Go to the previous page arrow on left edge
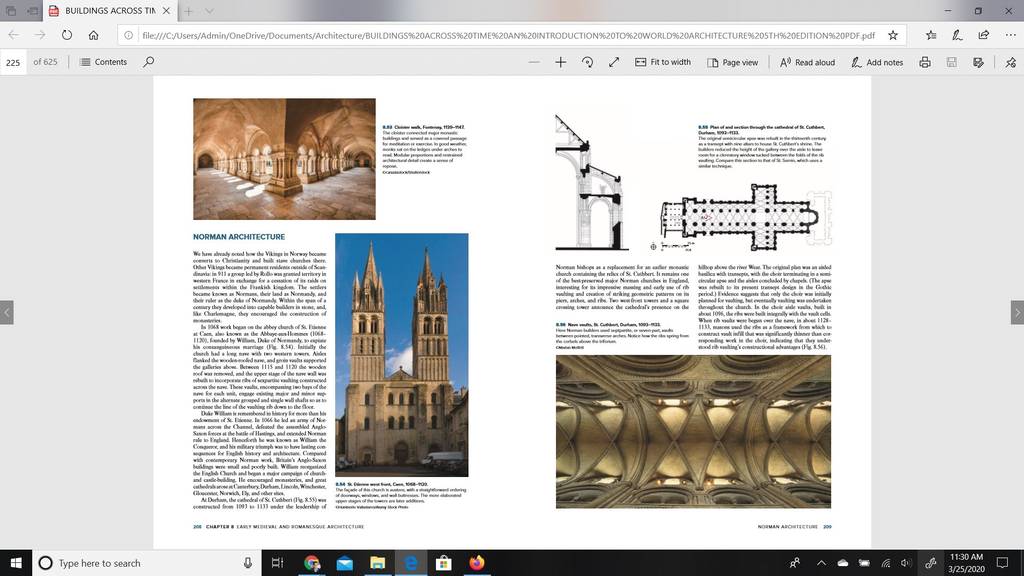Image resolution: width=1024 pixels, height=576 pixels. [x=7, y=312]
